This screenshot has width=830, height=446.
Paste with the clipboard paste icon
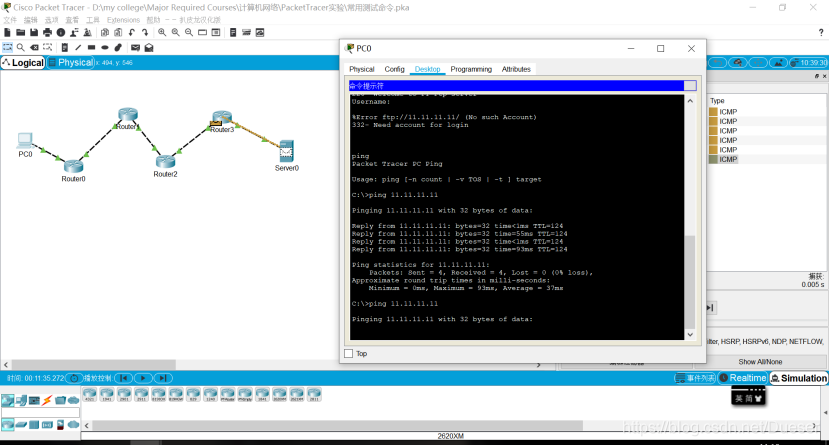[118, 33]
